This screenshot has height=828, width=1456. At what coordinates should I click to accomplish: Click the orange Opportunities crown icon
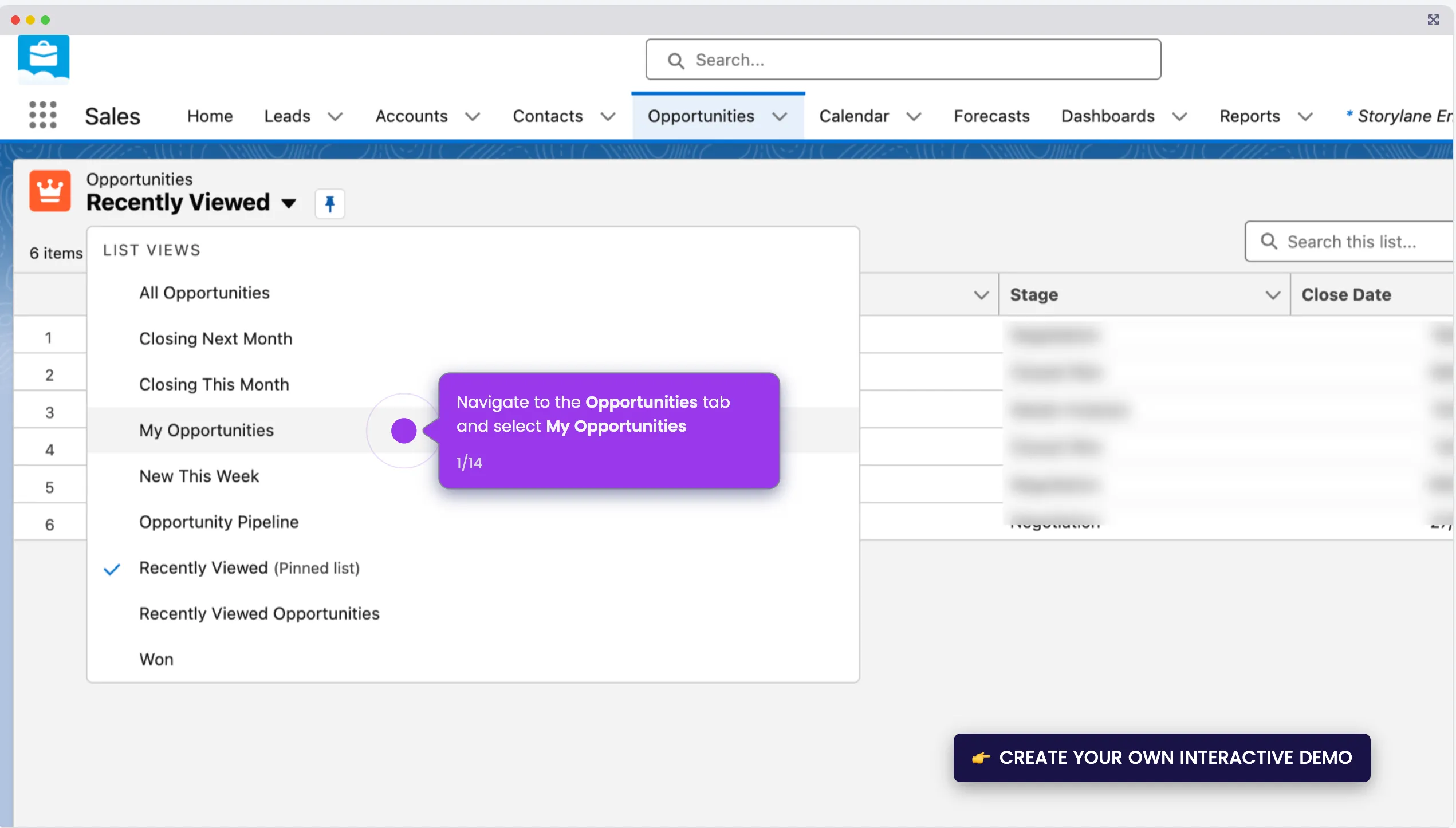50,191
